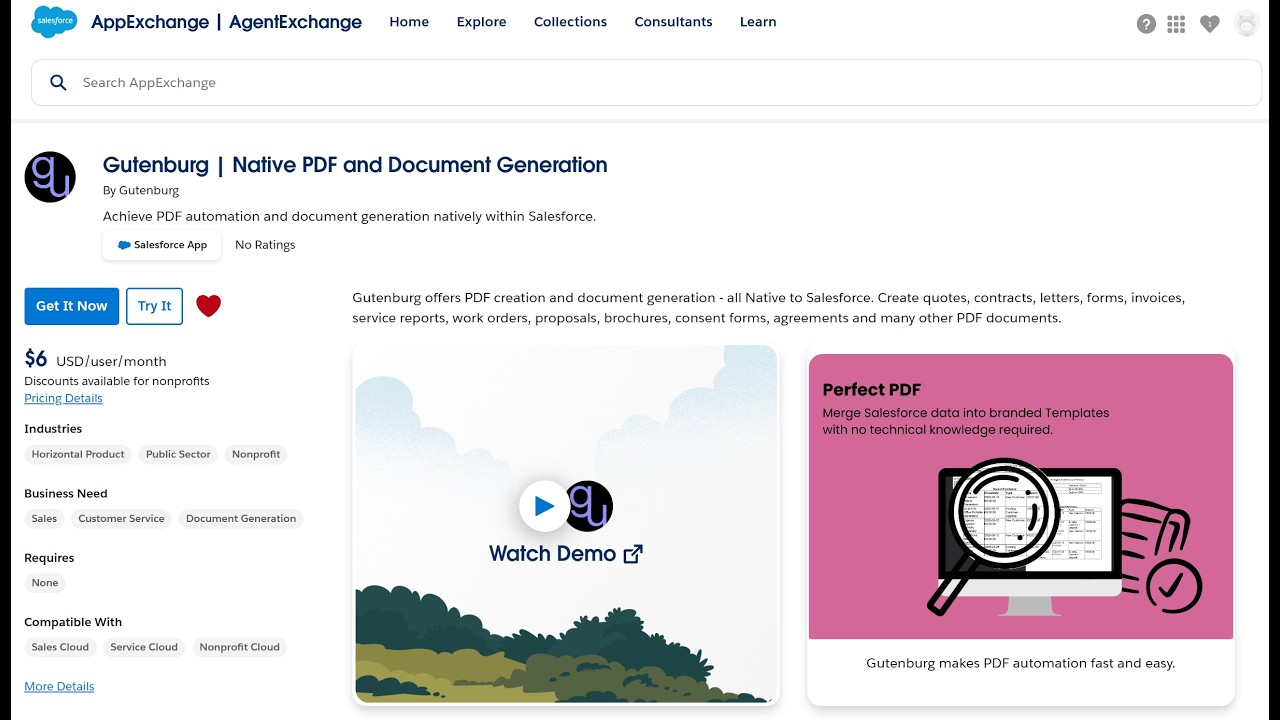The width and height of the screenshot is (1280, 720).
Task: Click Discounts available for nonprofits text
Action: [x=117, y=381]
